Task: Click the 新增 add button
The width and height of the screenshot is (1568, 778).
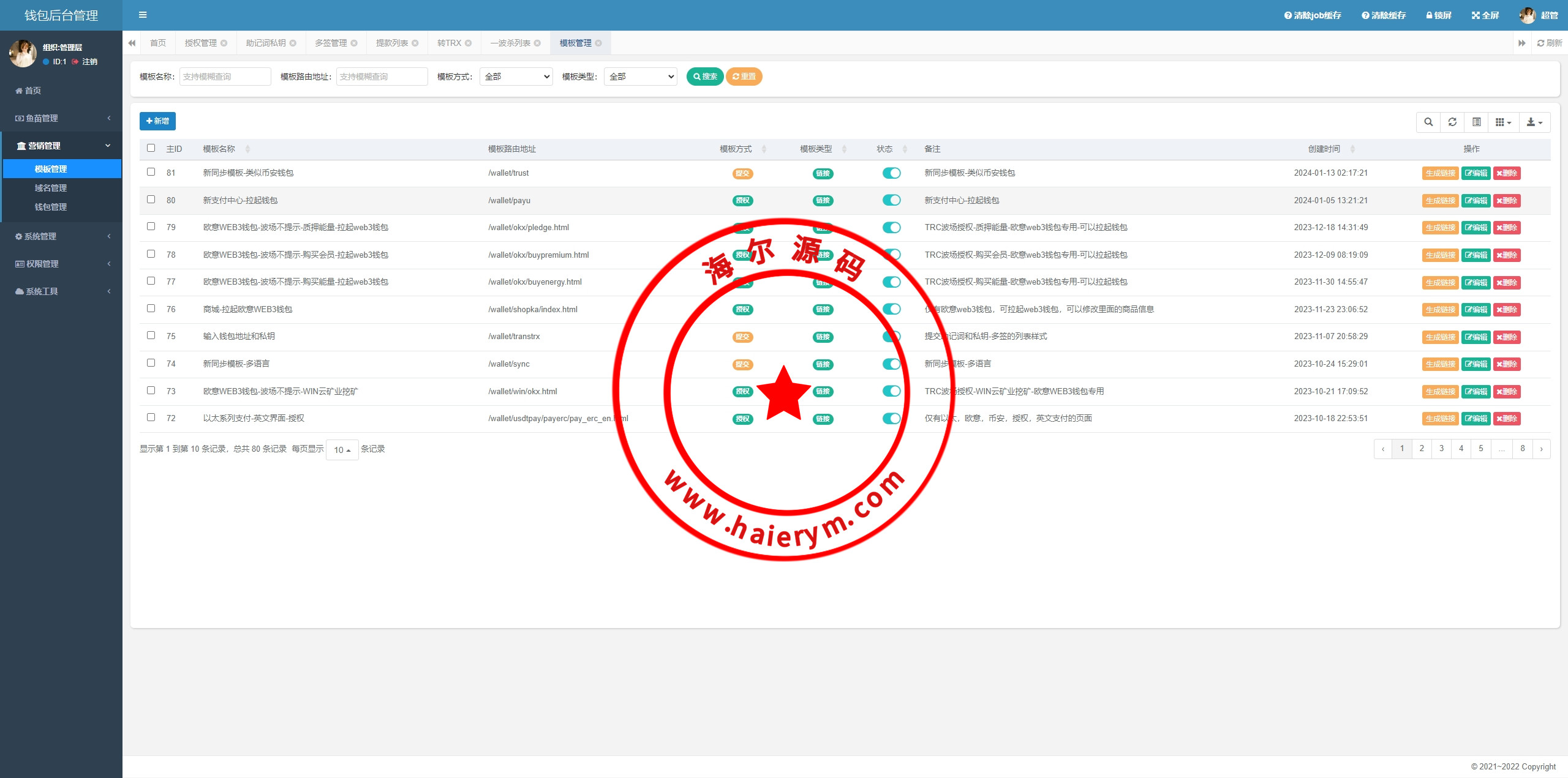Action: (x=157, y=121)
